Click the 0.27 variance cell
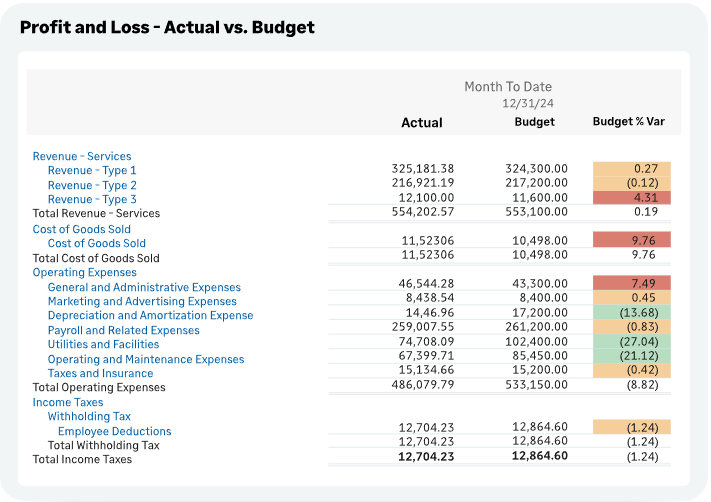This screenshot has height=502, width=711. (632, 169)
